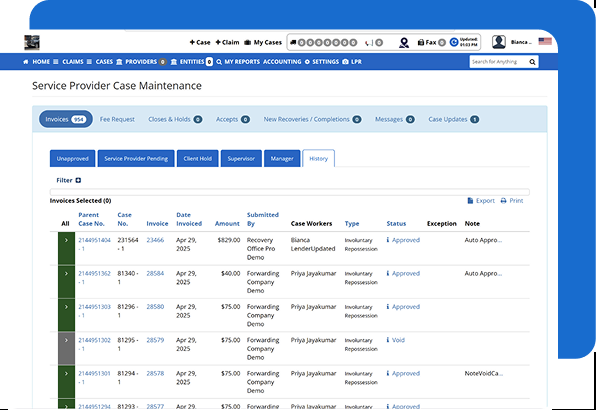Click the megaphone announcements icon
Viewport: 596px width, 410px height.
click(368, 43)
